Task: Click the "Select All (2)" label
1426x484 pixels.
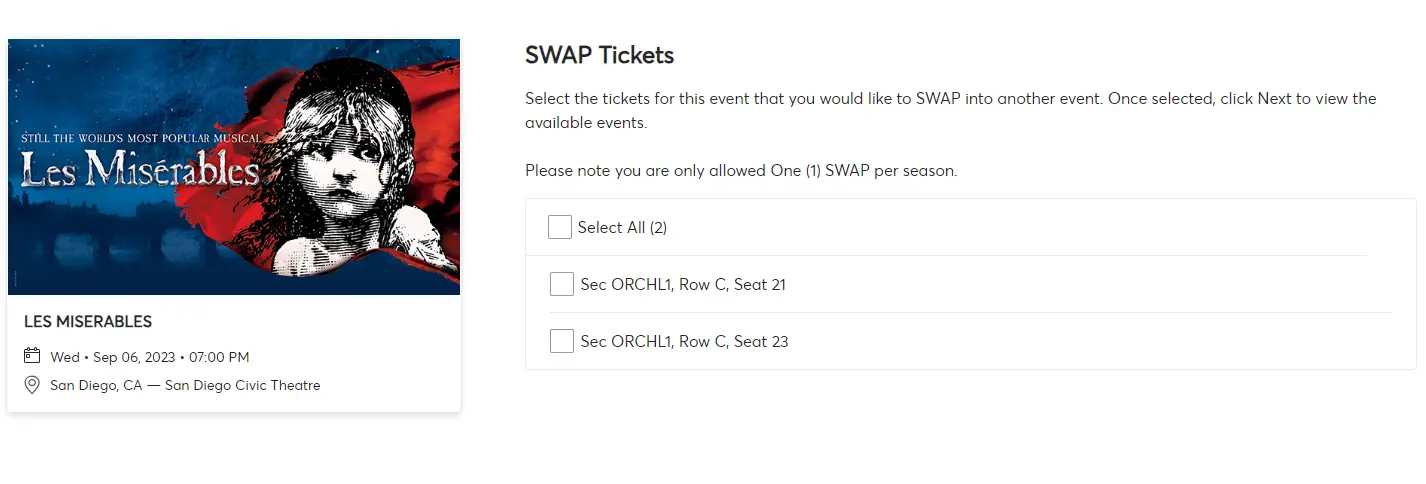Action: (622, 228)
